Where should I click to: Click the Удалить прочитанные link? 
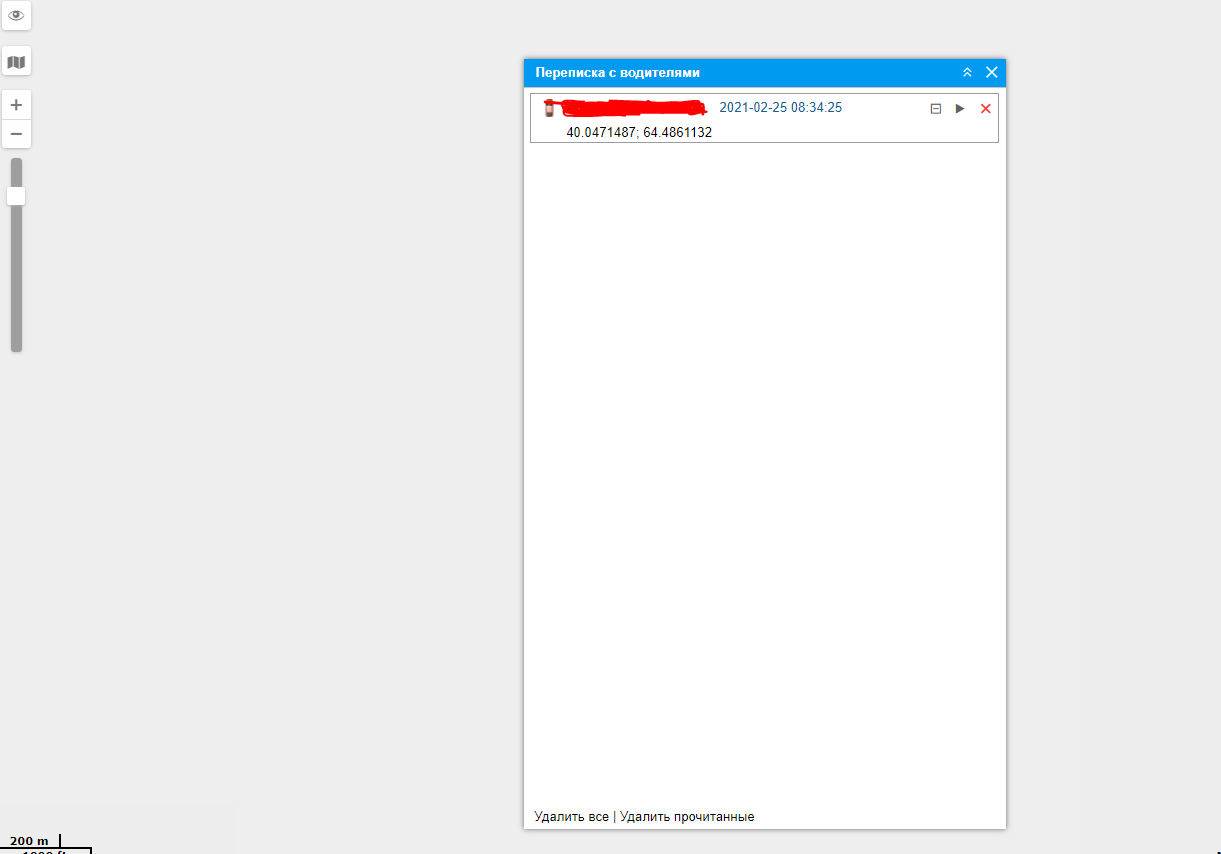click(x=687, y=817)
